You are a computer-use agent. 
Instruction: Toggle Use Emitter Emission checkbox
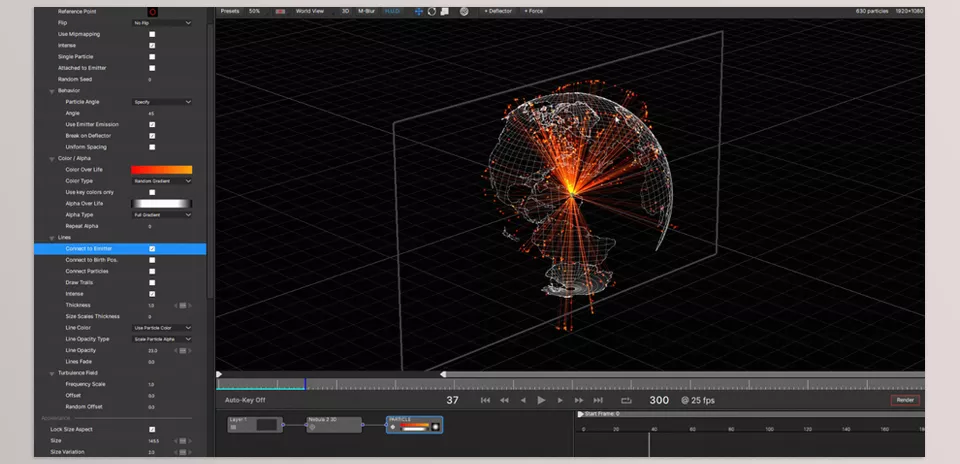point(152,125)
